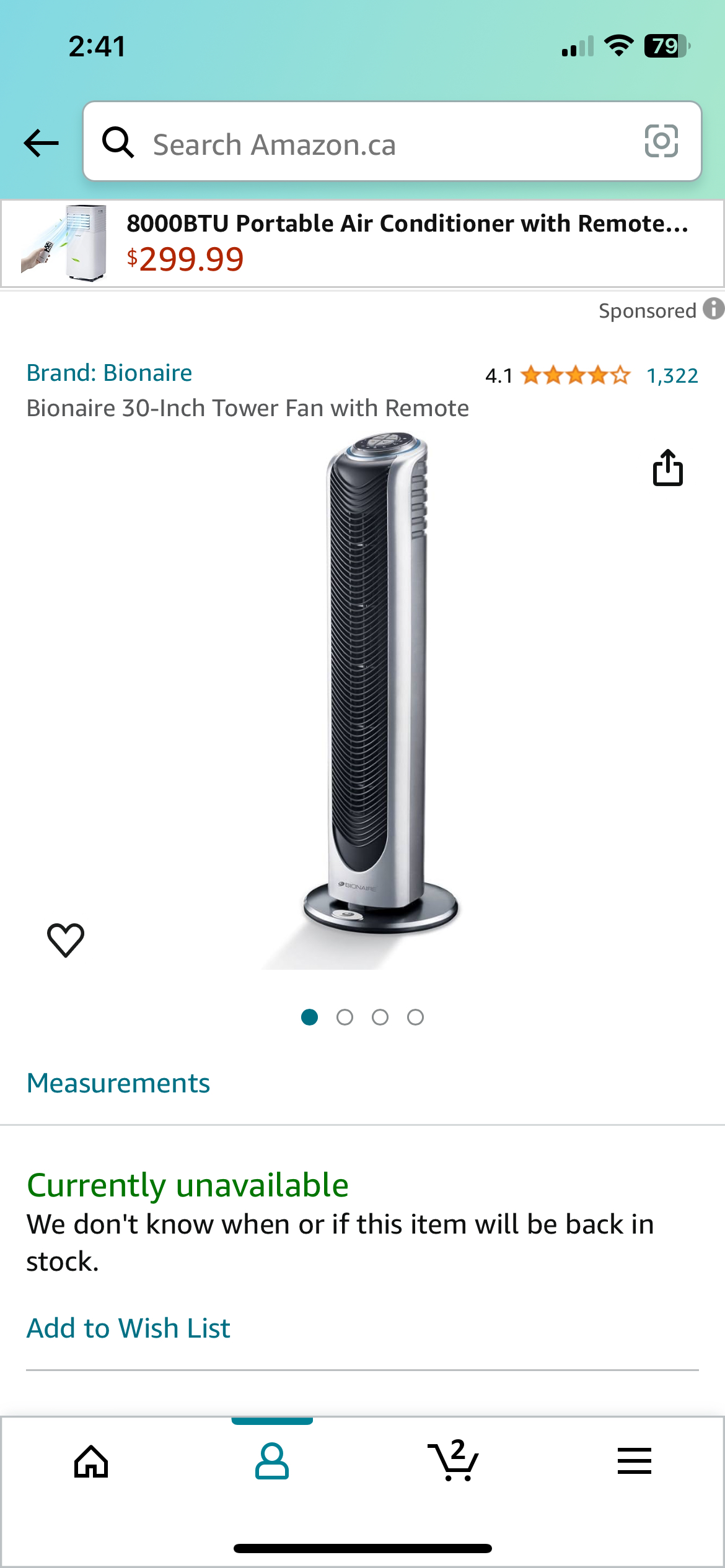725x1568 pixels.
Task: Tap the back arrow icon
Action: pyautogui.click(x=41, y=143)
